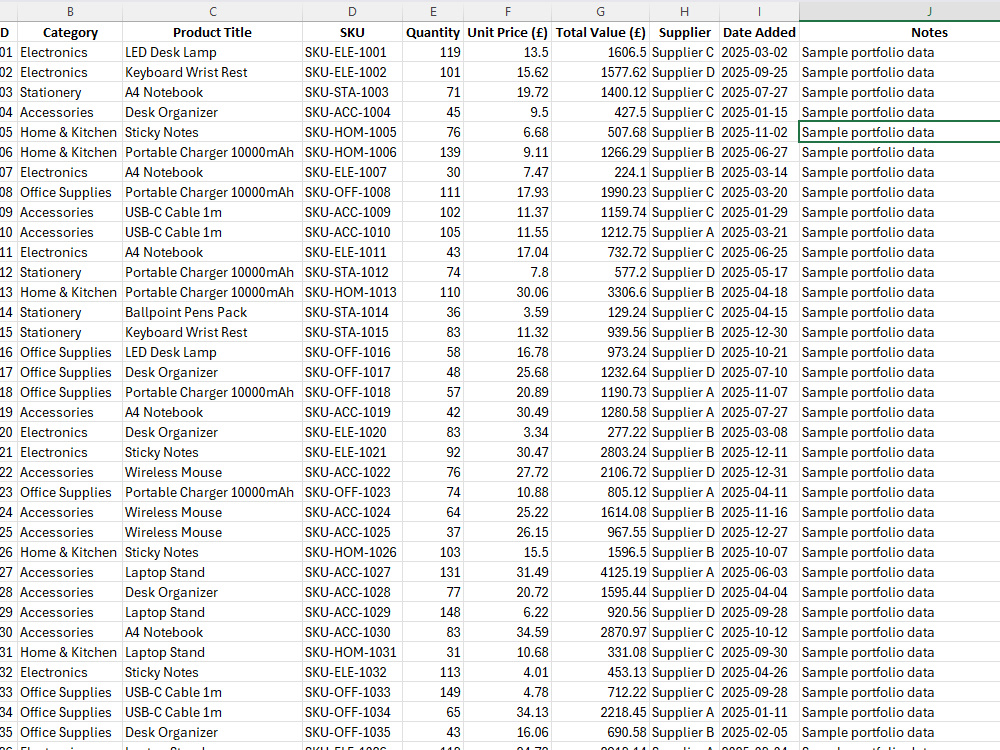Select column H header
The image size is (1000, 750).
point(684,11)
